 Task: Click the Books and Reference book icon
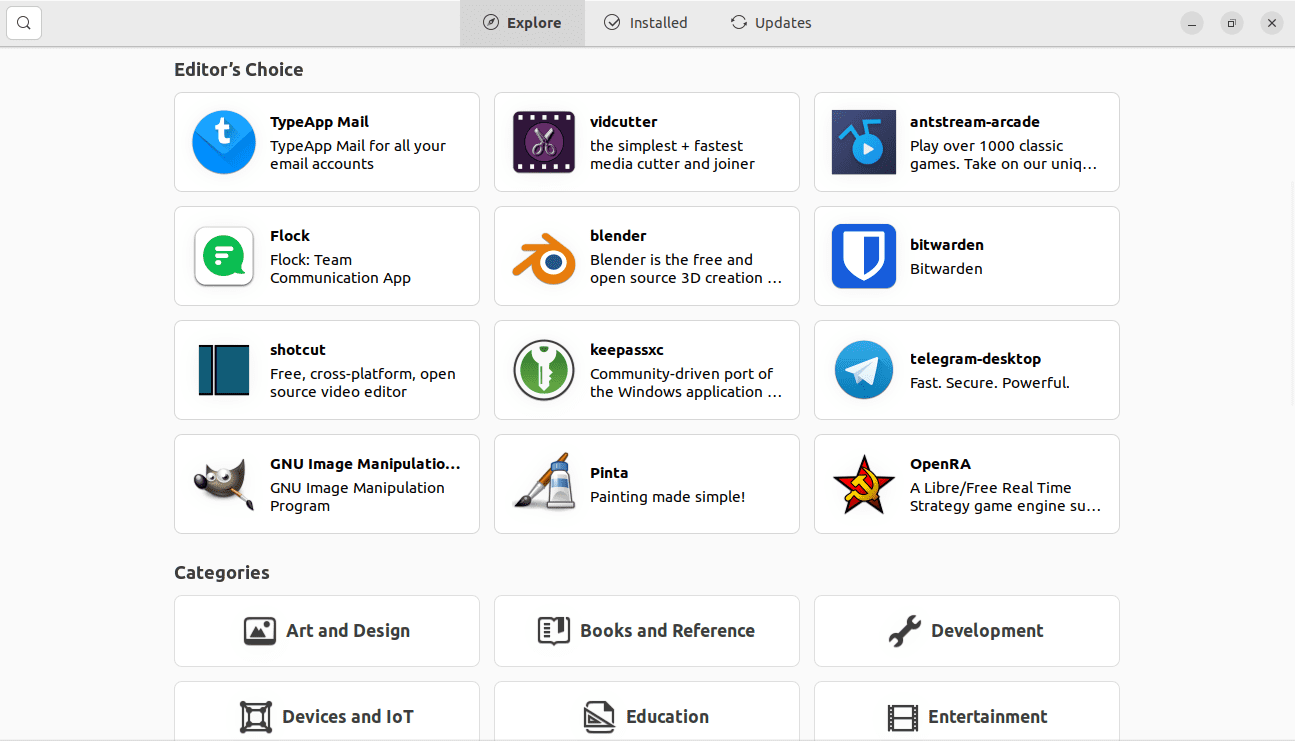(554, 631)
